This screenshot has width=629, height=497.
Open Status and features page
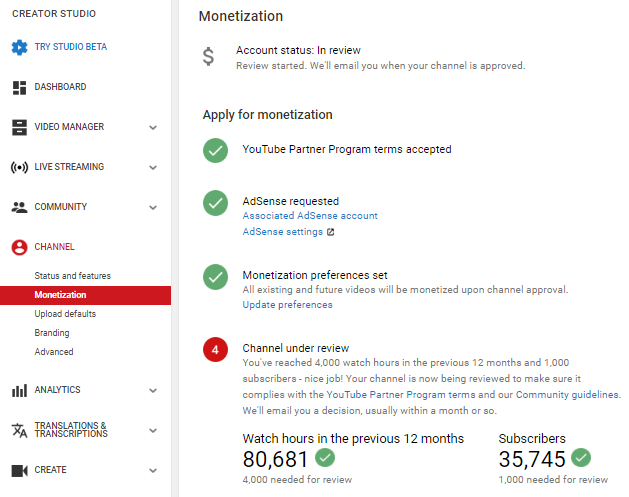click(x=73, y=276)
